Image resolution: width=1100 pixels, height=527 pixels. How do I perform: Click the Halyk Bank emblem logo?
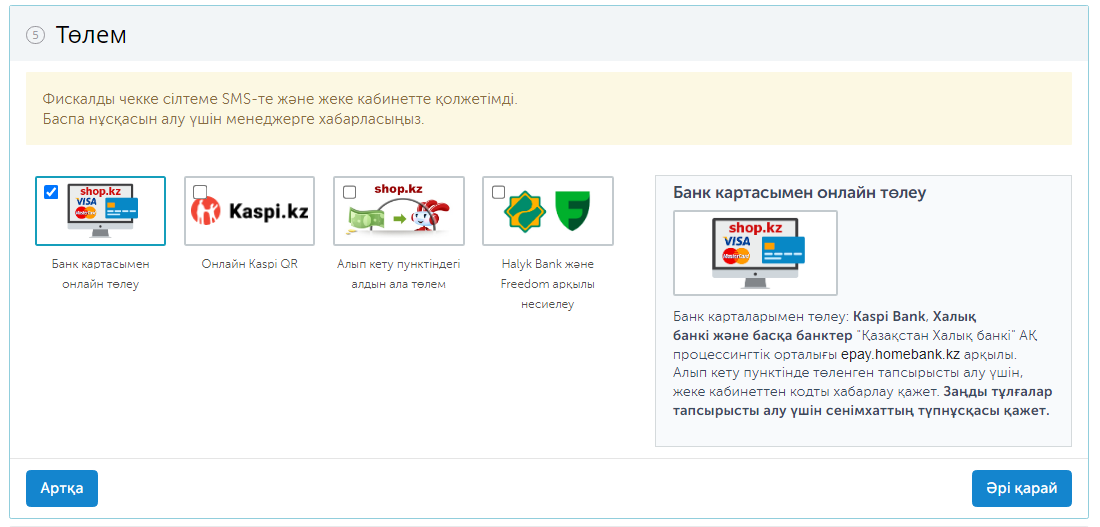(x=527, y=212)
